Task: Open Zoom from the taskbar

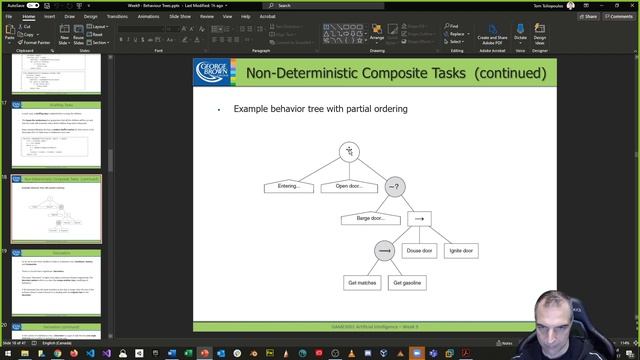Action: pos(417,353)
